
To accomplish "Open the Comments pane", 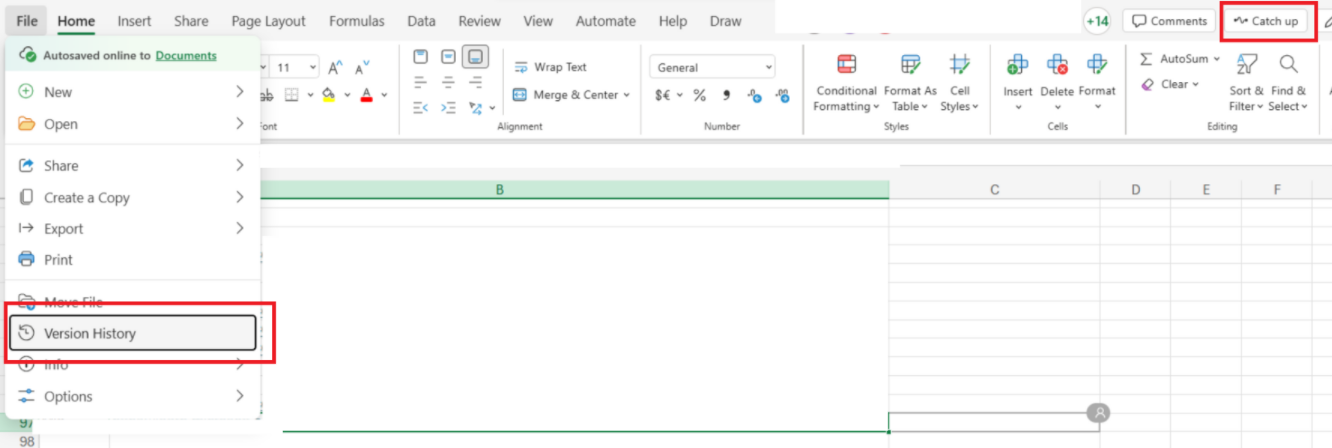I will tap(1169, 21).
